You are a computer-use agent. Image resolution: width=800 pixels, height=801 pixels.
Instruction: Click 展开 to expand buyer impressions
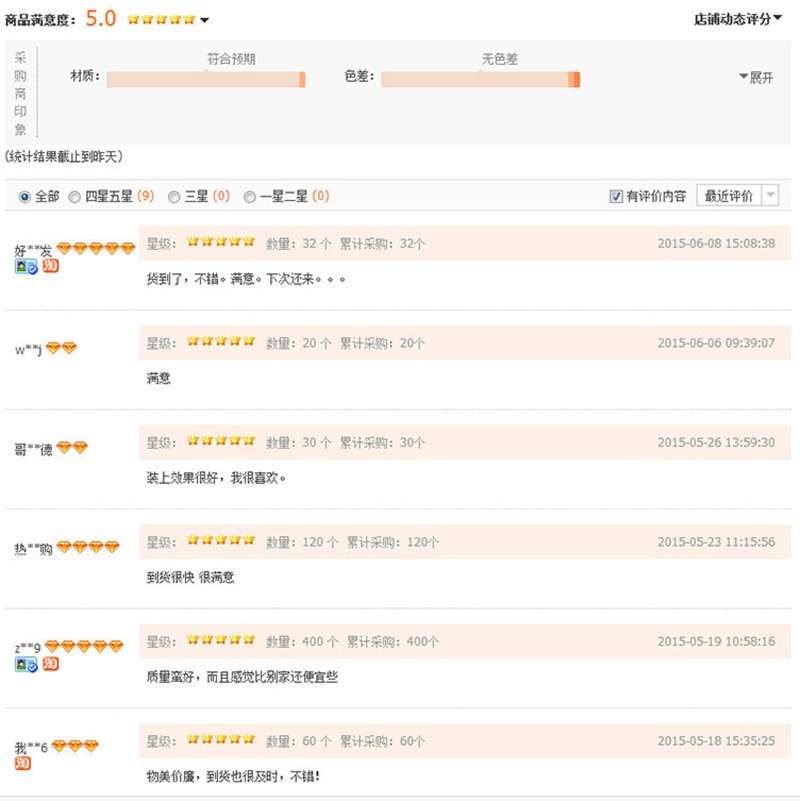[756, 77]
